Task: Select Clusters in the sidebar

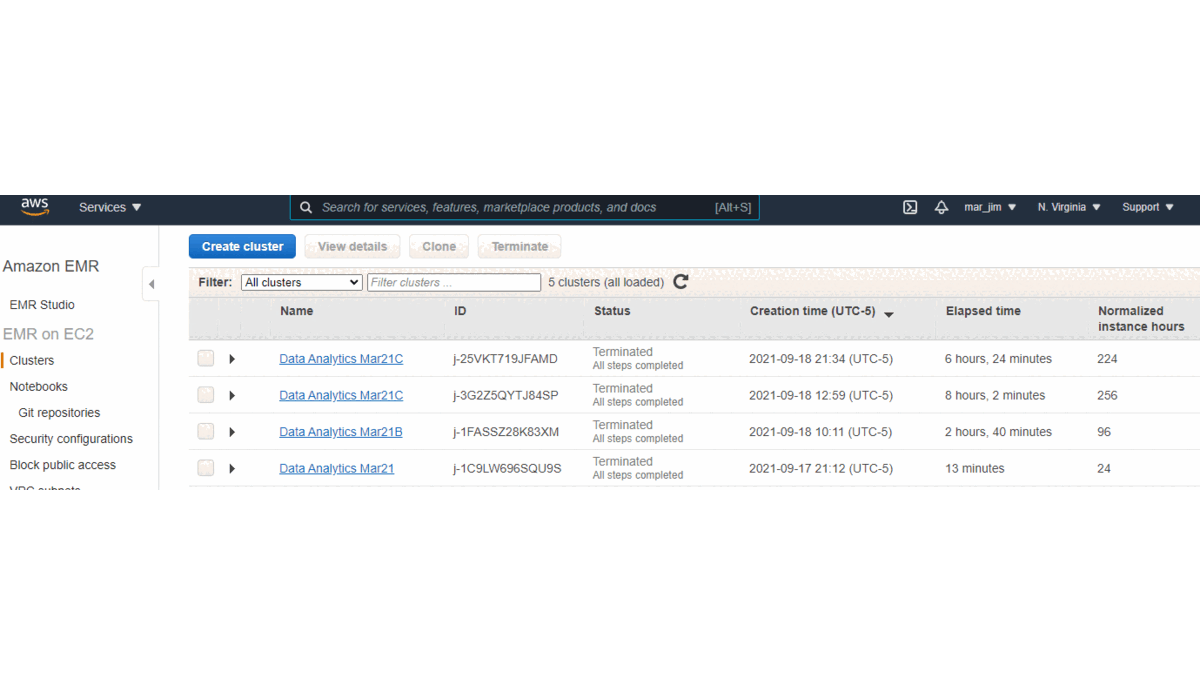Action: [32, 360]
